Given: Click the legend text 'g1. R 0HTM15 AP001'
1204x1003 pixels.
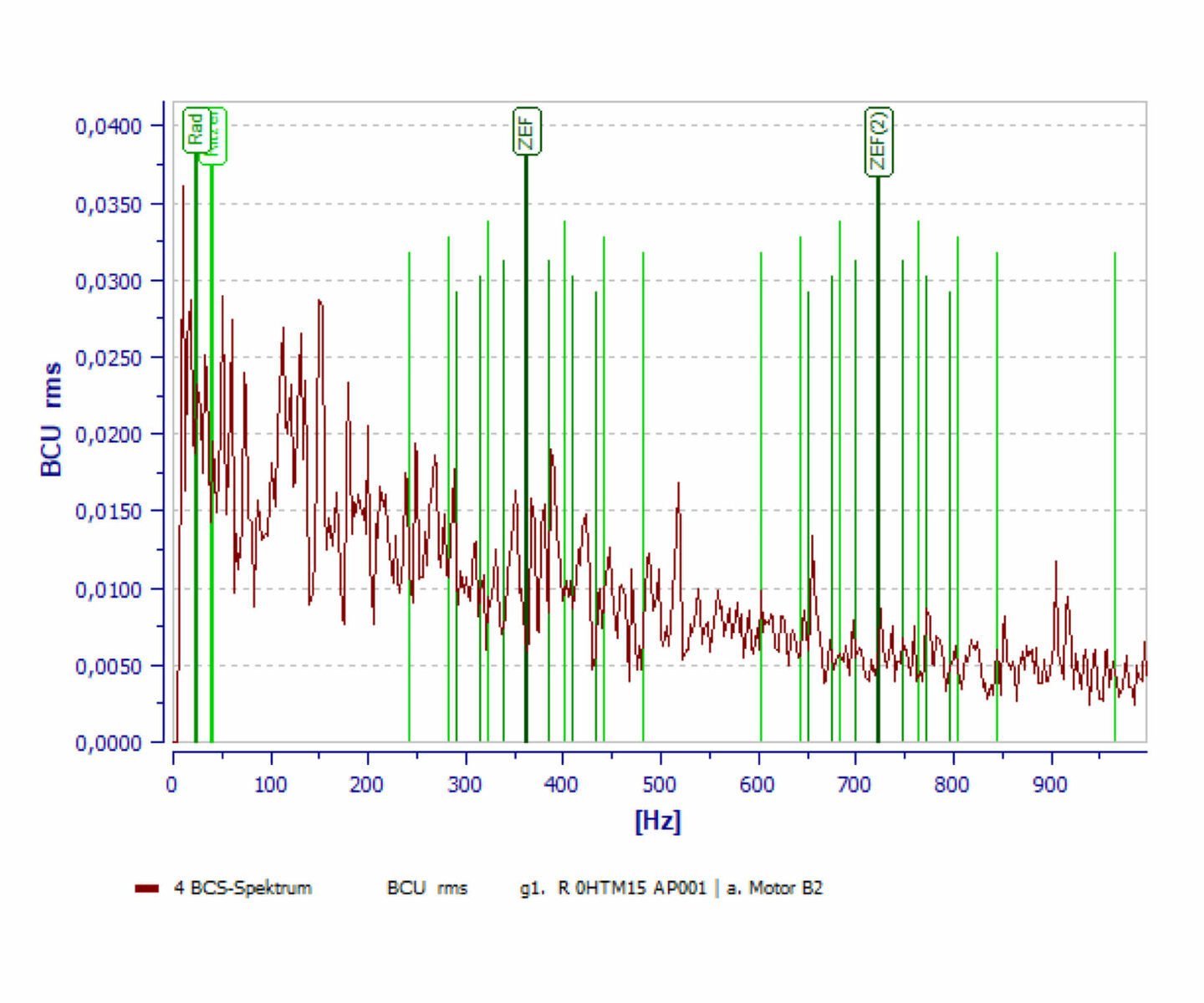Looking at the screenshot, I should pos(613,888).
